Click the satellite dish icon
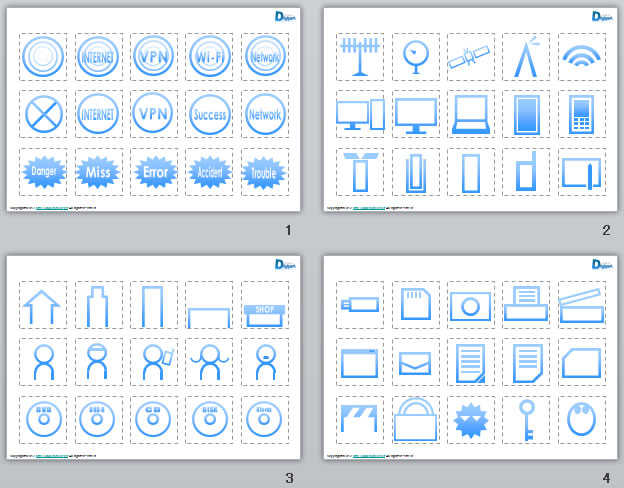The width and height of the screenshot is (624, 488). 412,57
